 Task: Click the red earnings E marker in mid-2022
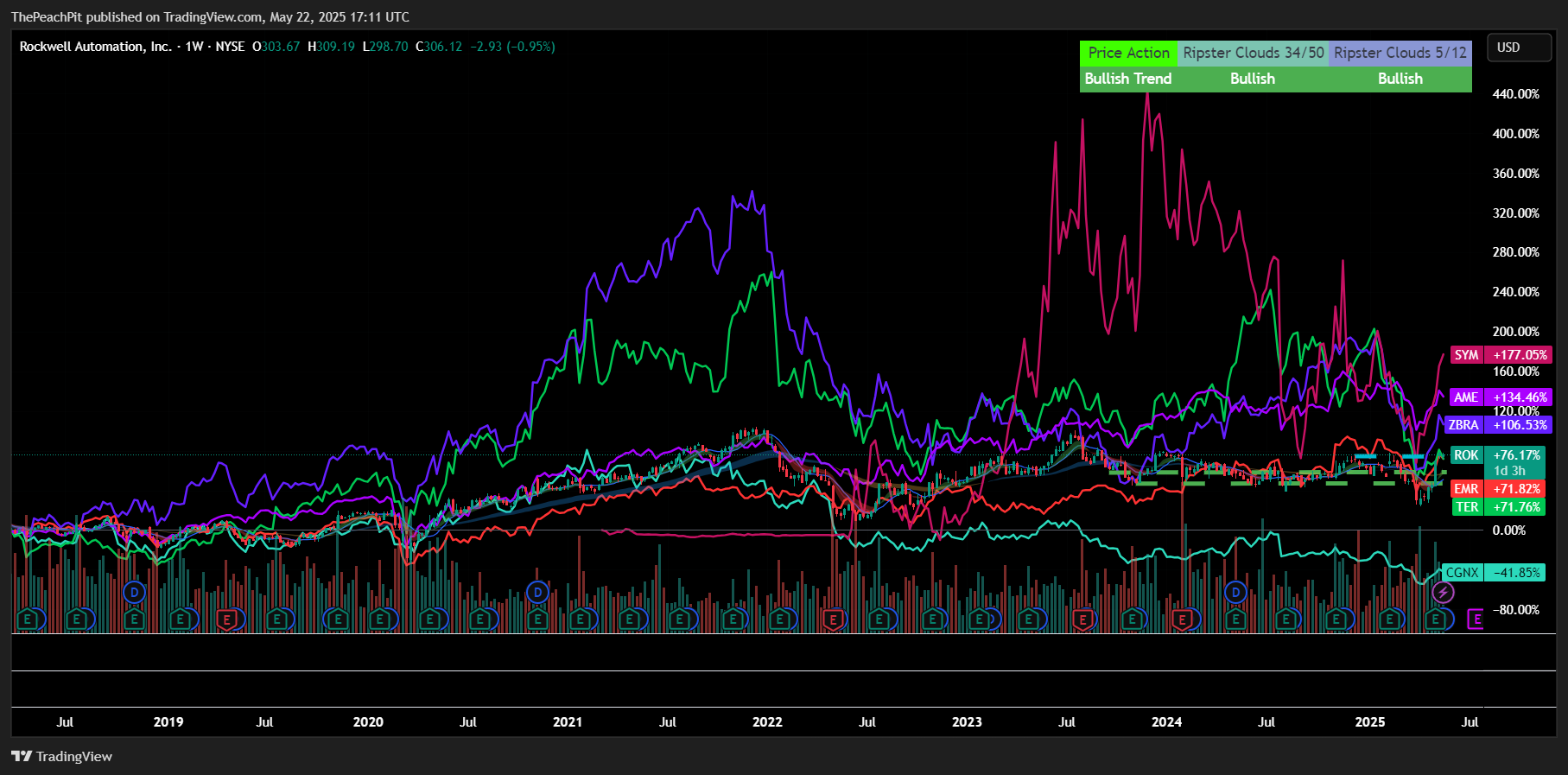833,619
